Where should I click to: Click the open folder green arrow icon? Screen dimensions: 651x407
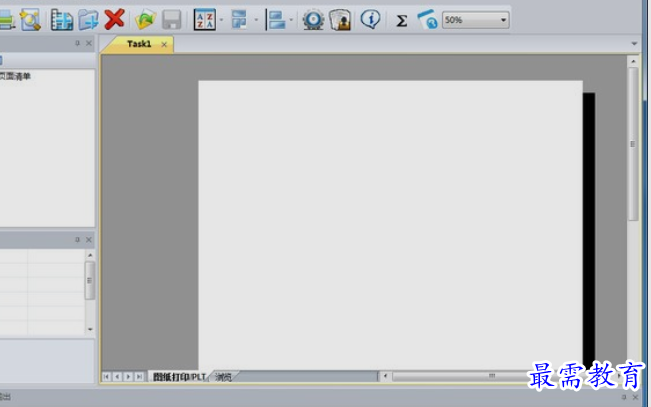pyautogui.click(x=145, y=20)
